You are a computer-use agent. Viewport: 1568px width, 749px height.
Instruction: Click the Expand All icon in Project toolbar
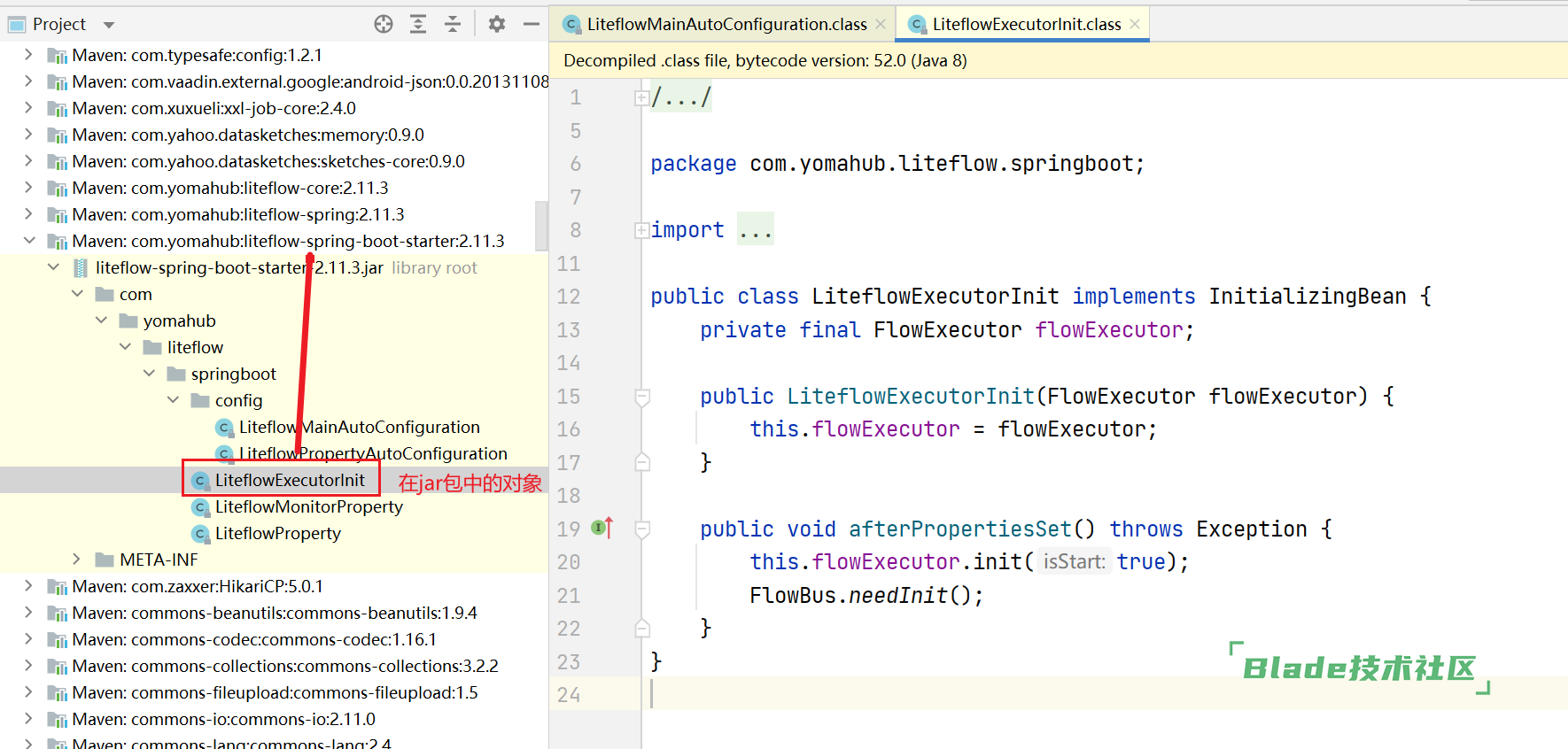click(x=418, y=24)
